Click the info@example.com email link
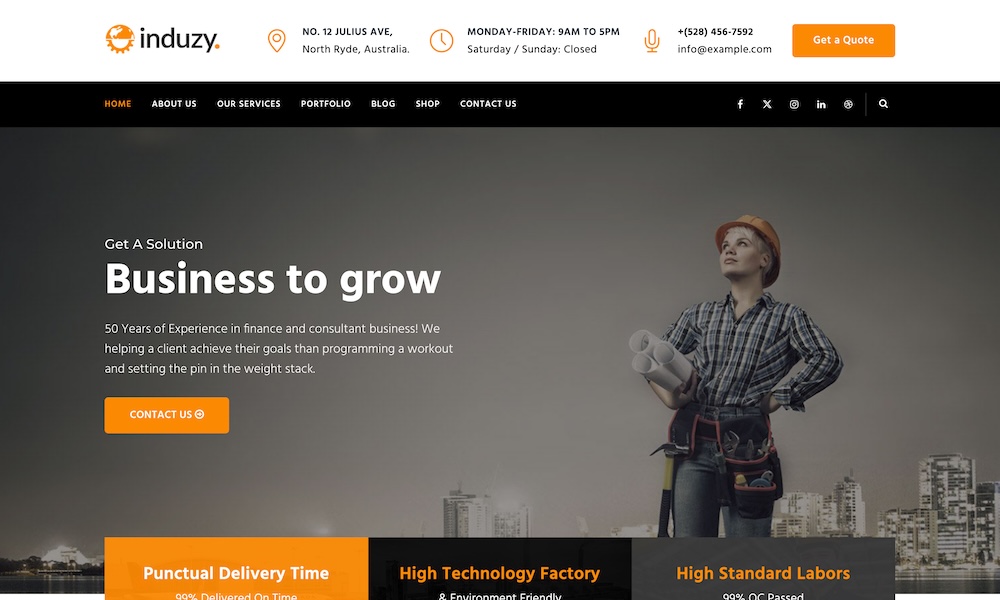1000x600 pixels. [x=724, y=49]
